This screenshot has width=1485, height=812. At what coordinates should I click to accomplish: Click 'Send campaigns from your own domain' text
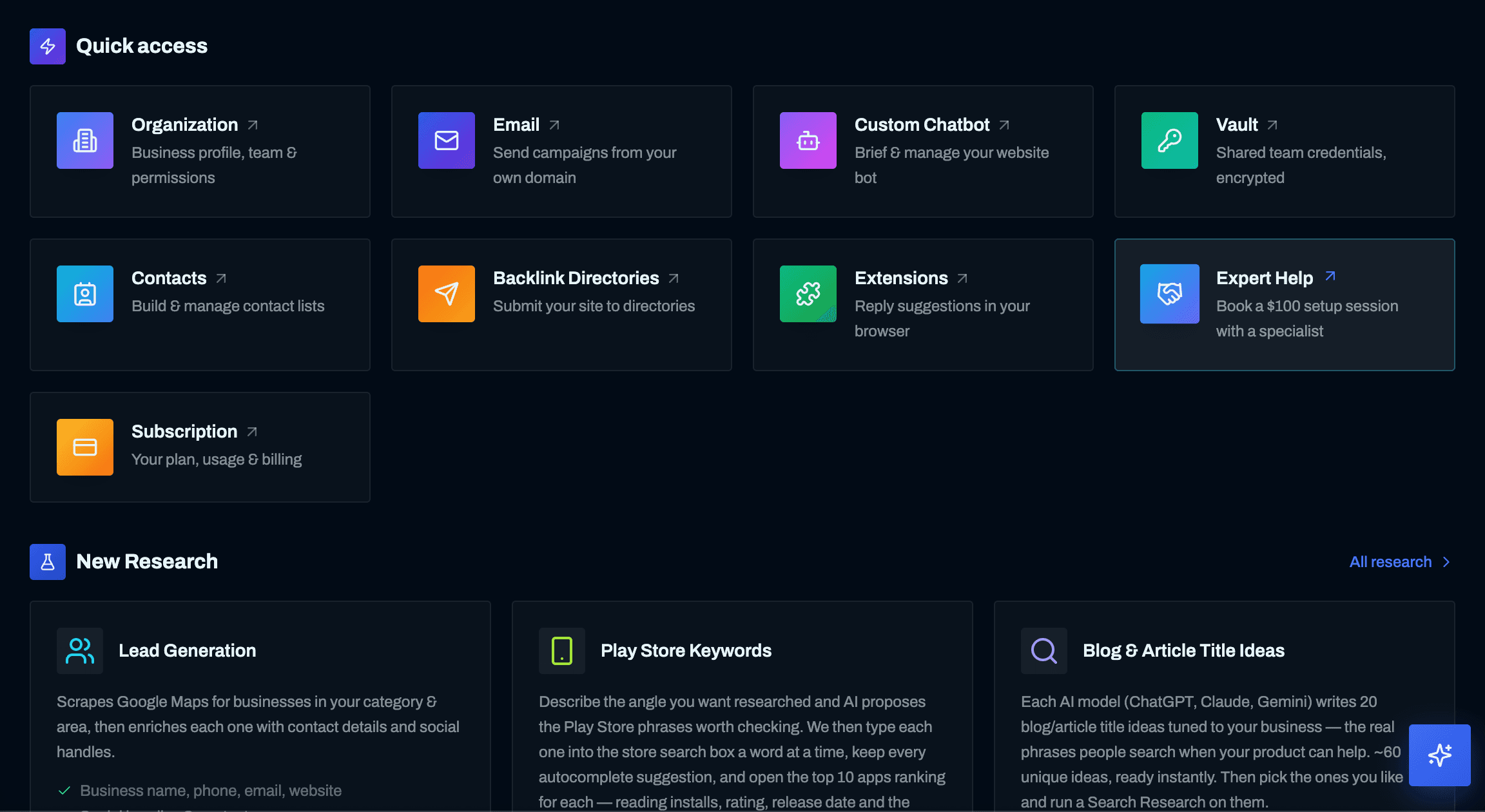click(x=585, y=165)
